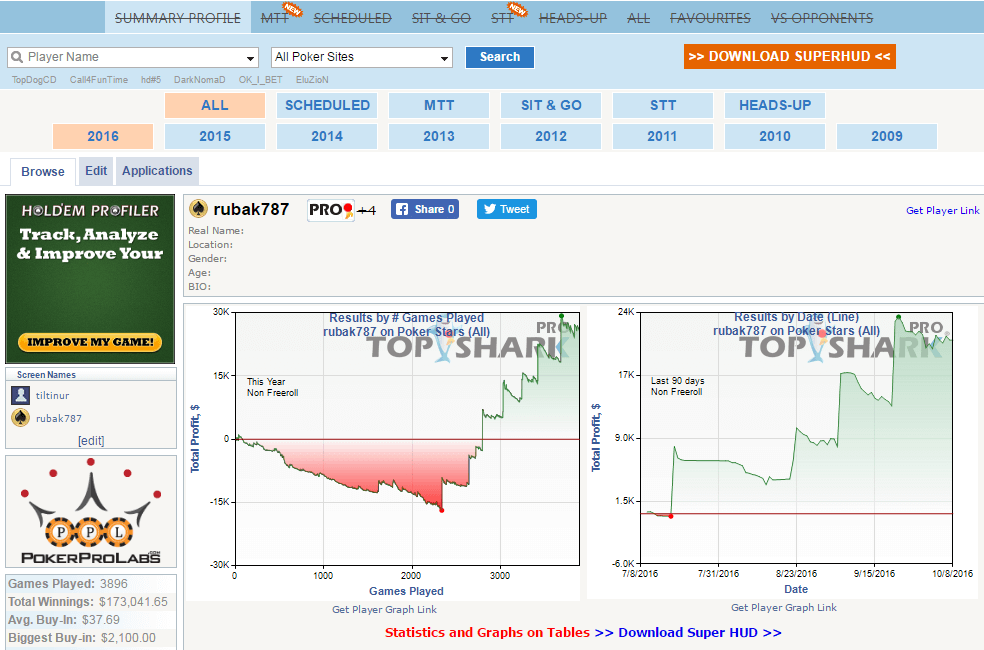Click the rubak787 spade icon in Screen Names
Screen dimensions: 984x650
coord(21,418)
